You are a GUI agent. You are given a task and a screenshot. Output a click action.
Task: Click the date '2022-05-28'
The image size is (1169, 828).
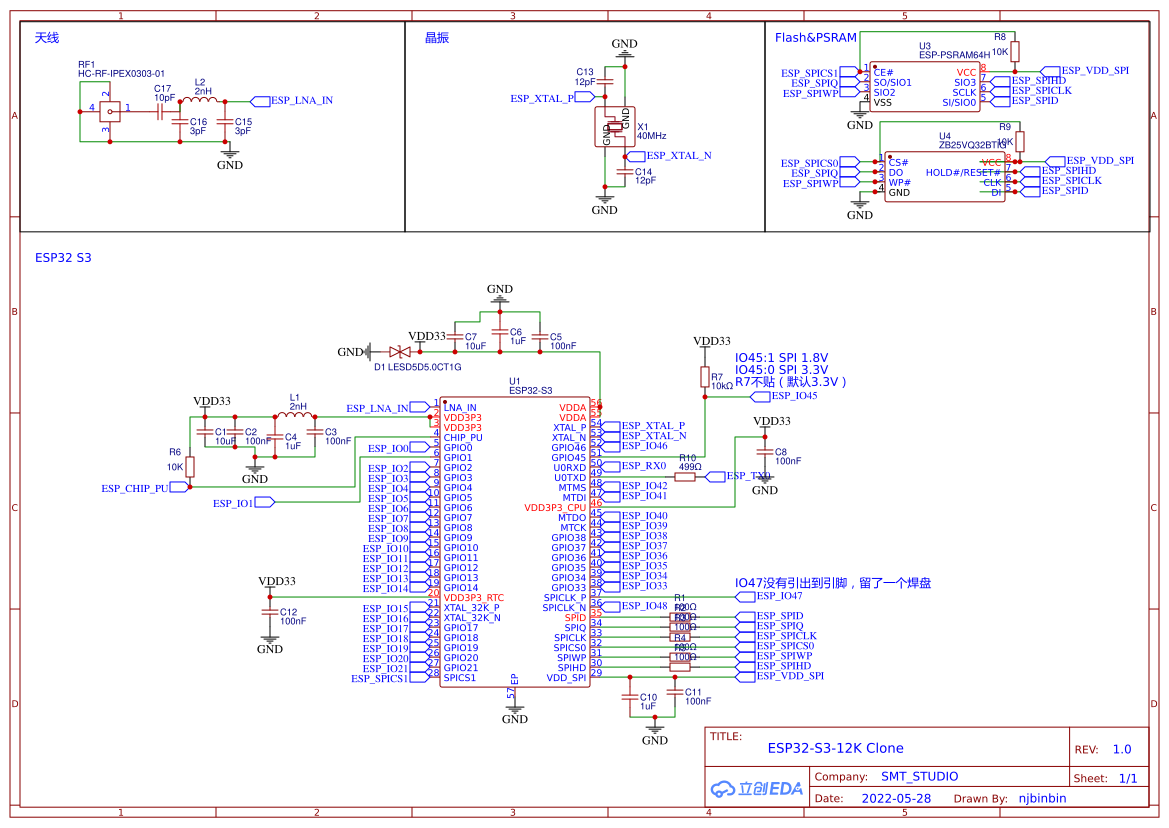pyautogui.click(x=896, y=799)
